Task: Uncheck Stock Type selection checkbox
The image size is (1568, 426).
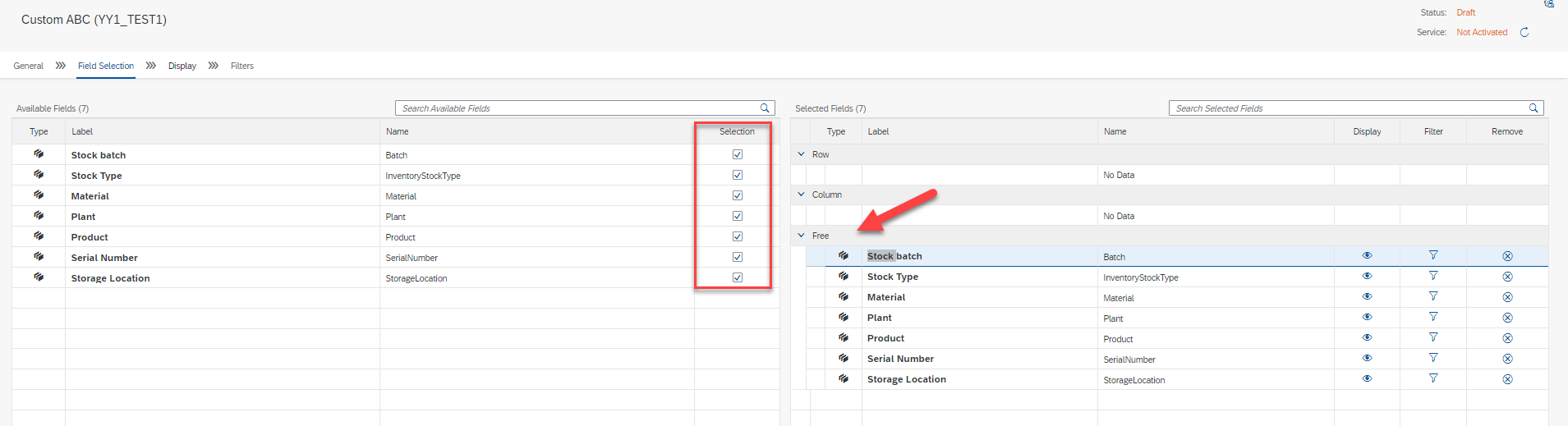Action: coord(738,175)
